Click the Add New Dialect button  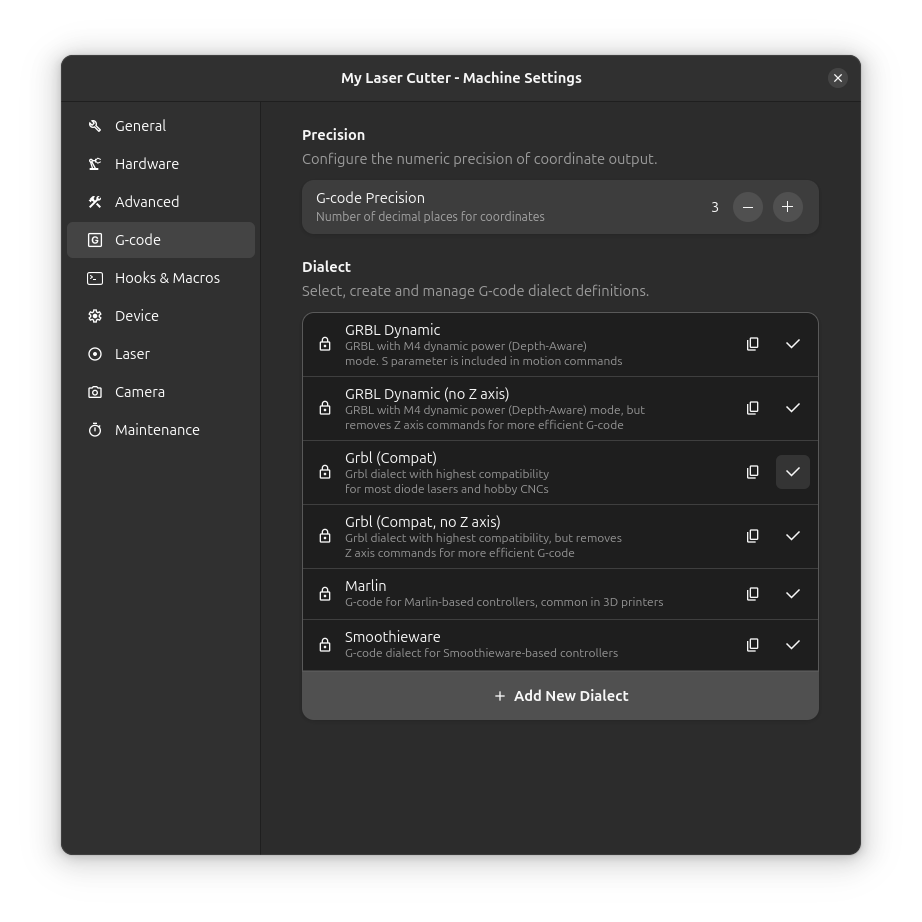click(560, 695)
